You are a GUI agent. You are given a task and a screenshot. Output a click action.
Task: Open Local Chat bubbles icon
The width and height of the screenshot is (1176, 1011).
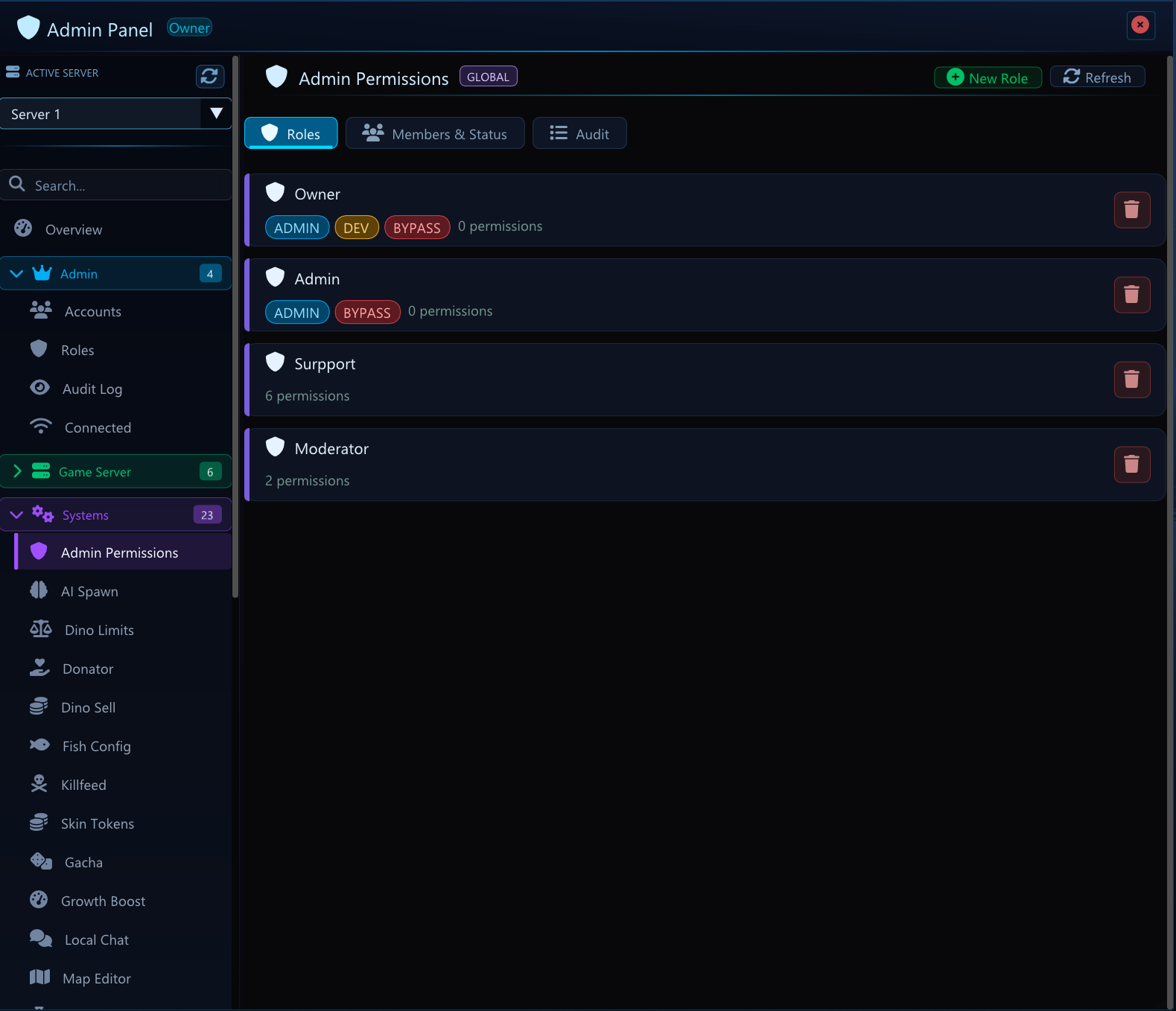(41, 939)
